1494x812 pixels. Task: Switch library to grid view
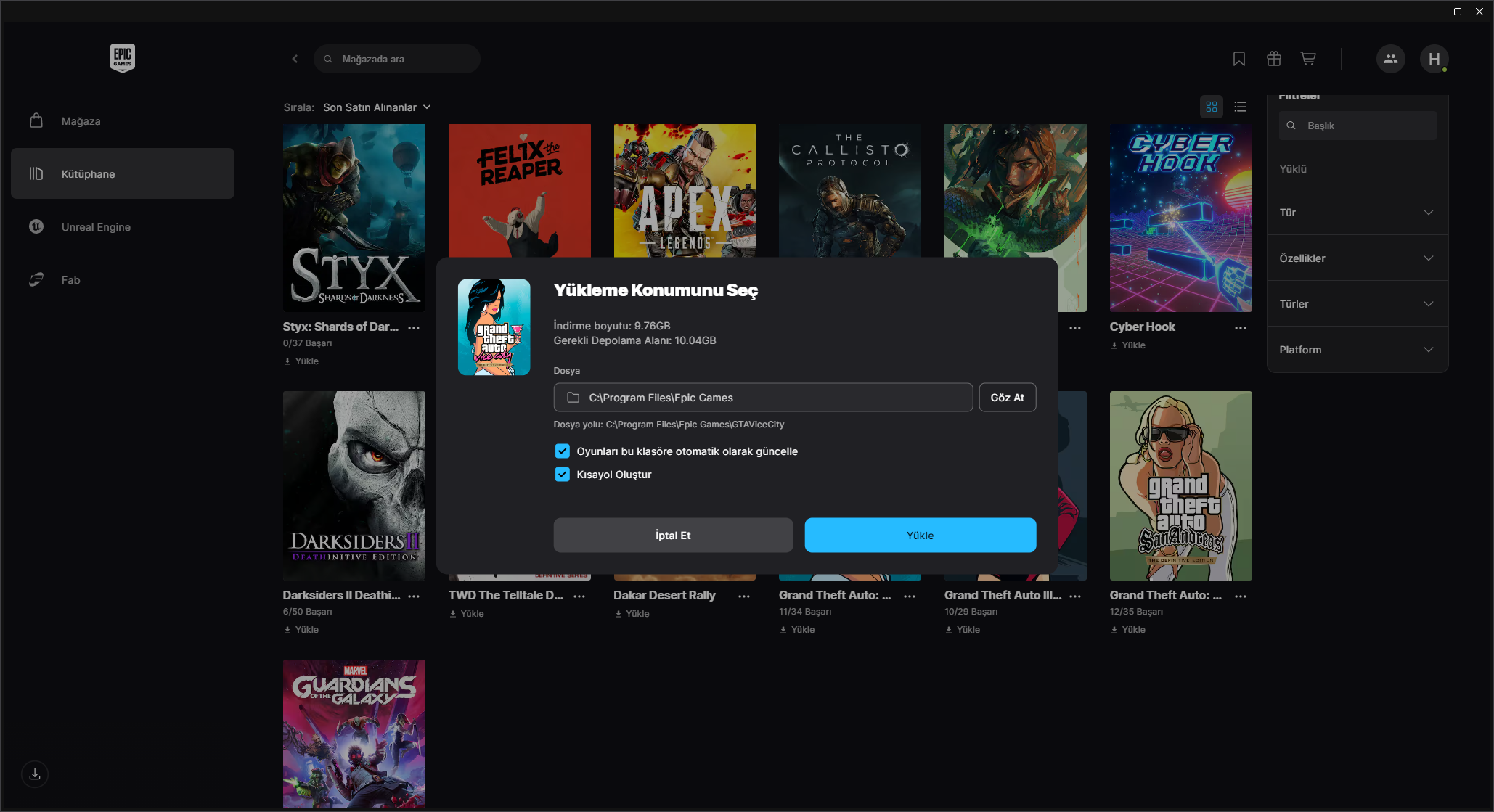pyautogui.click(x=1212, y=107)
